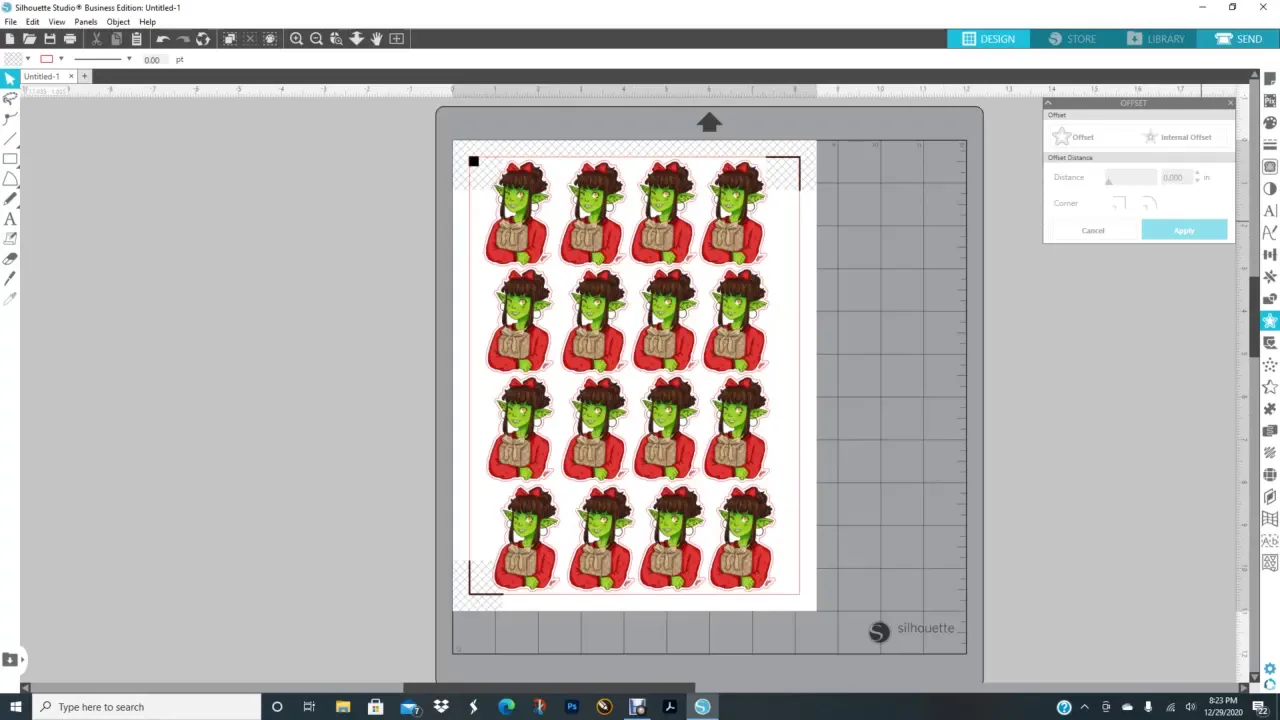Select the Line drawing tool
The width and height of the screenshot is (1280, 720).
click(x=10, y=138)
